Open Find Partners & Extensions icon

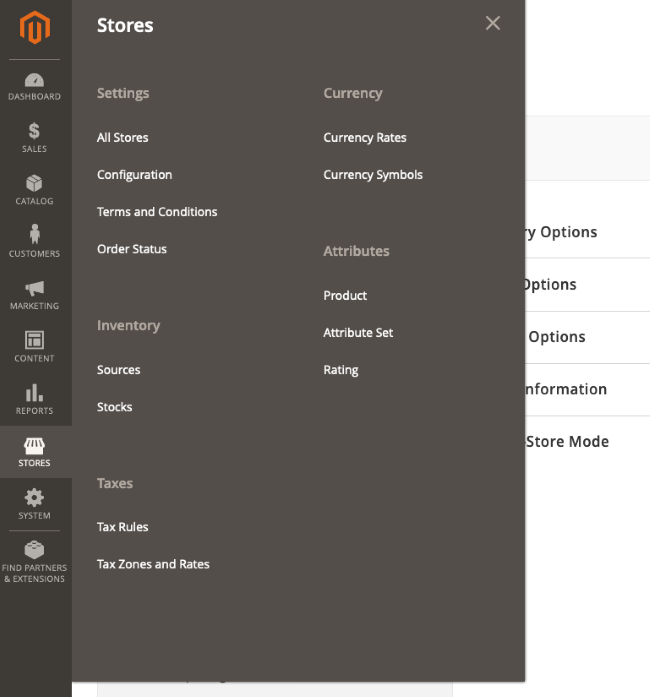[x=35, y=550]
